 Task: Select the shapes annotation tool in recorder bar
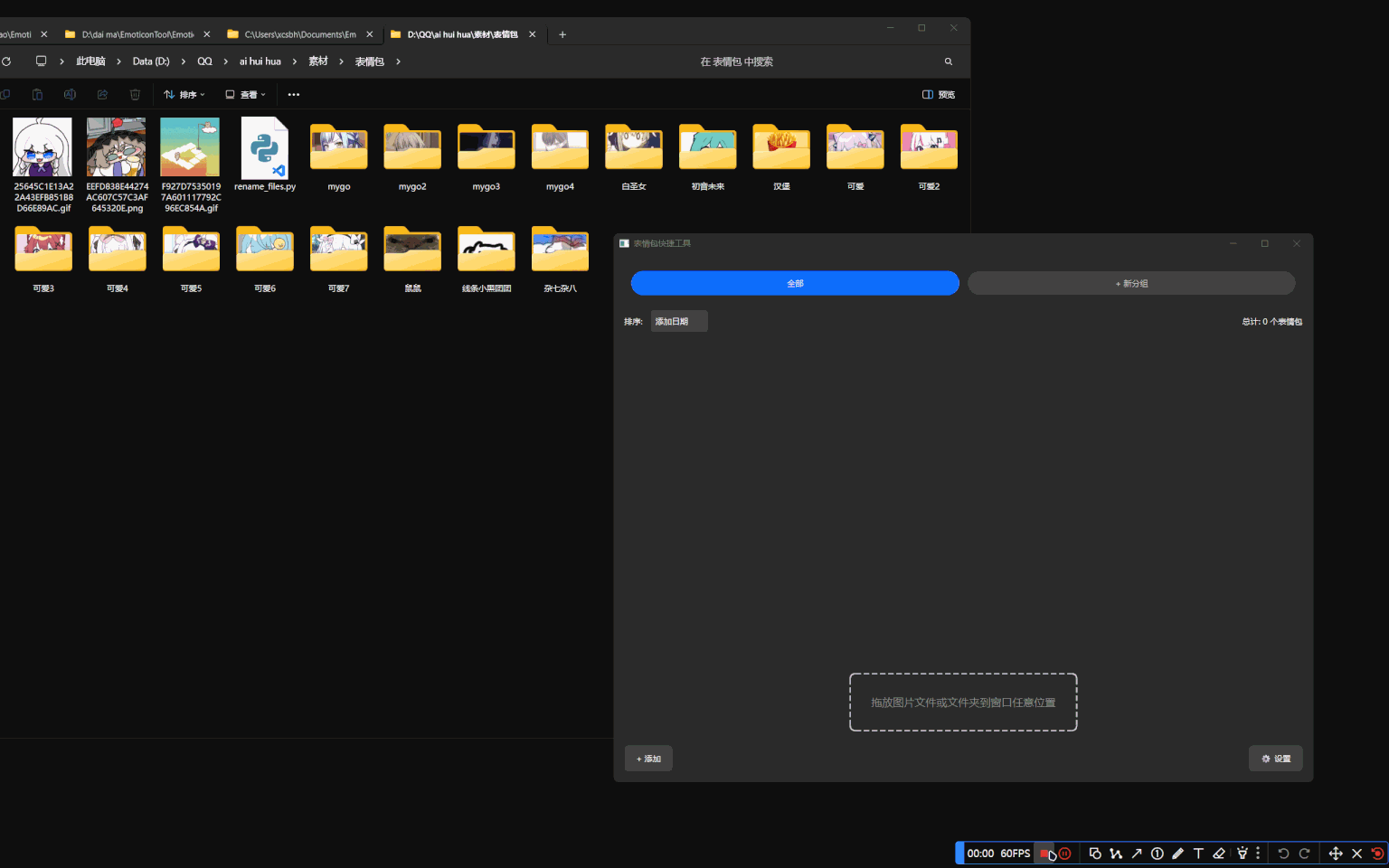pos(1095,854)
